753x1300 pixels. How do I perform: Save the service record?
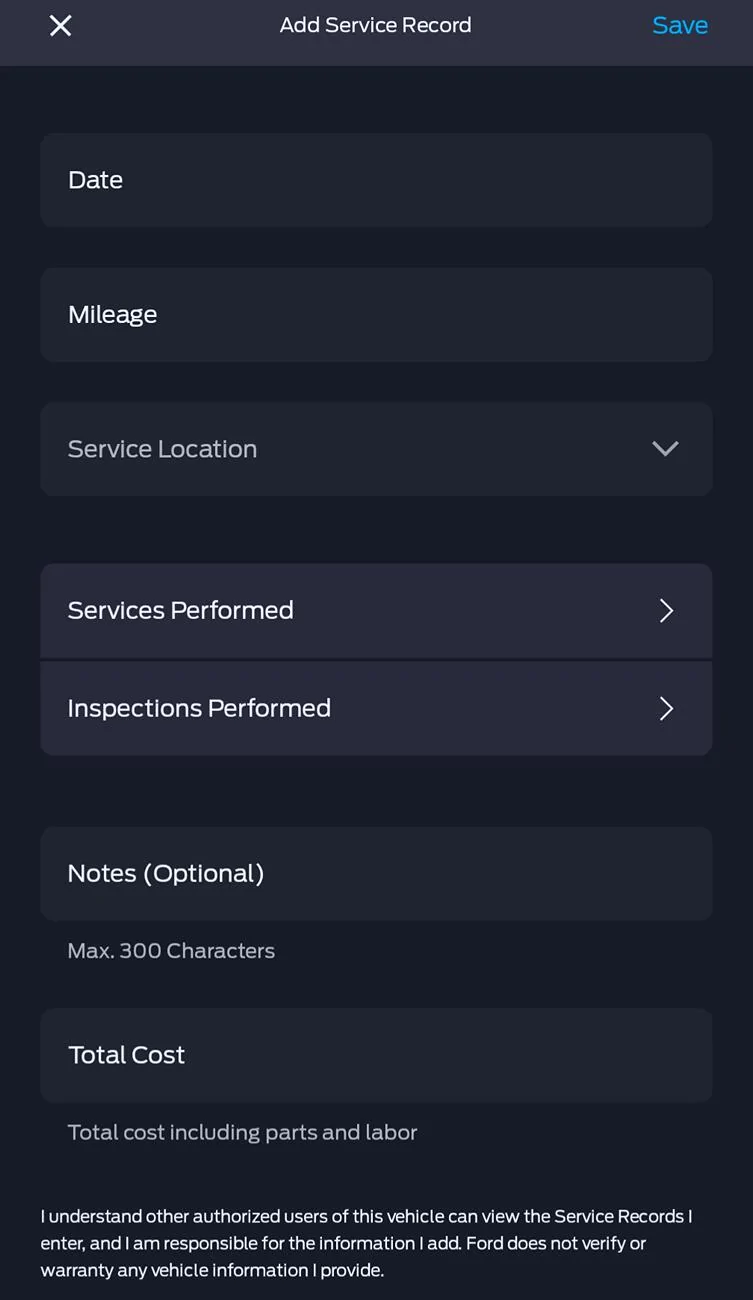[x=679, y=26]
